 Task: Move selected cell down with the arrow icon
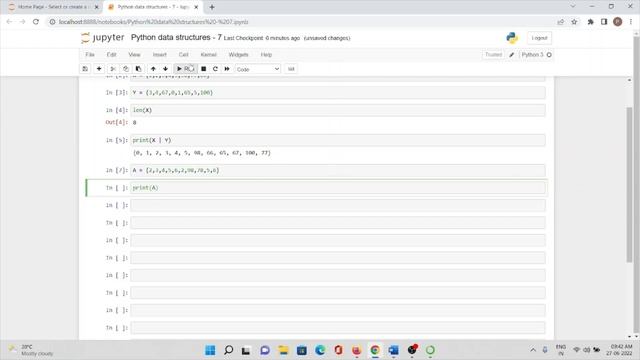165,69
